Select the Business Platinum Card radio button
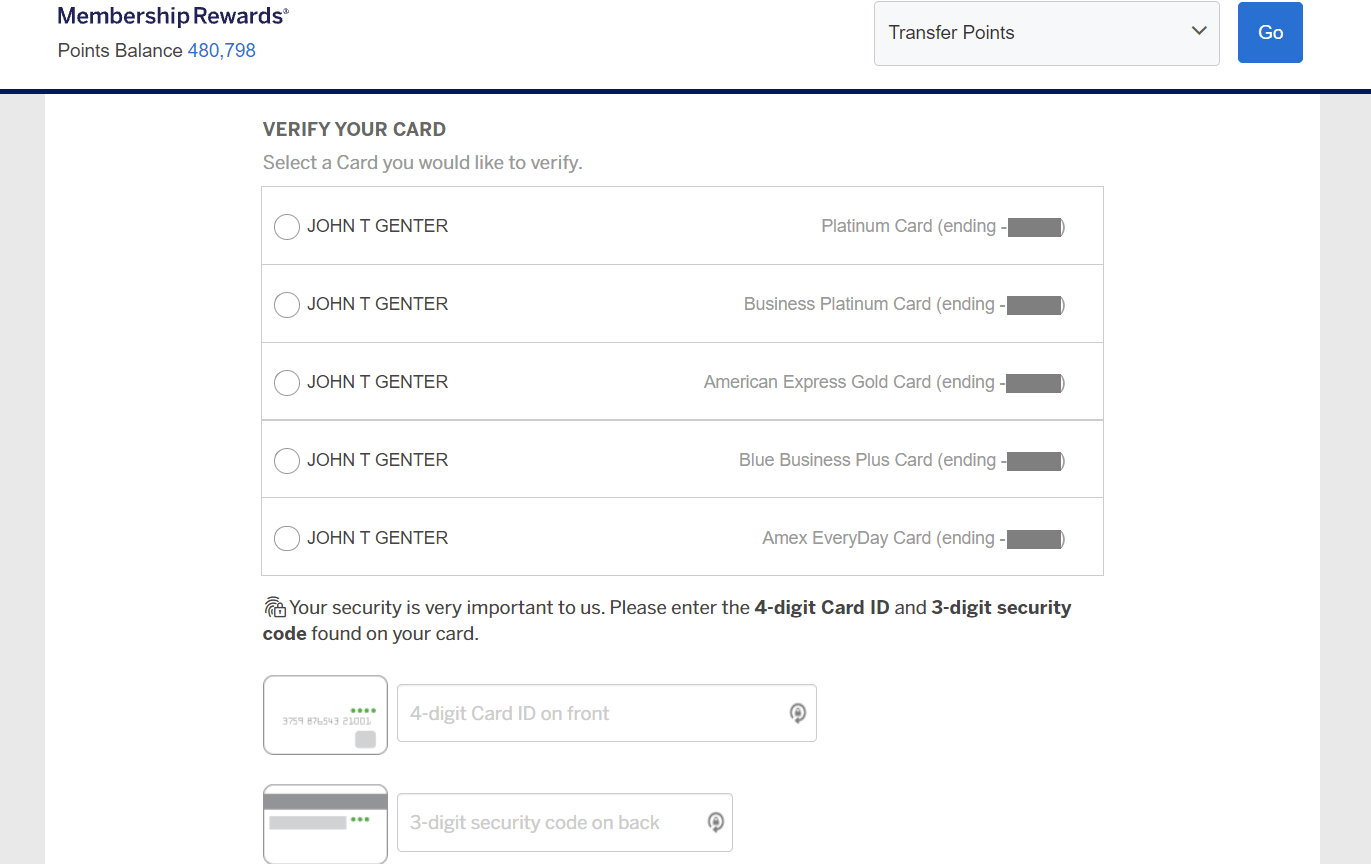 (x=287, y=305)
